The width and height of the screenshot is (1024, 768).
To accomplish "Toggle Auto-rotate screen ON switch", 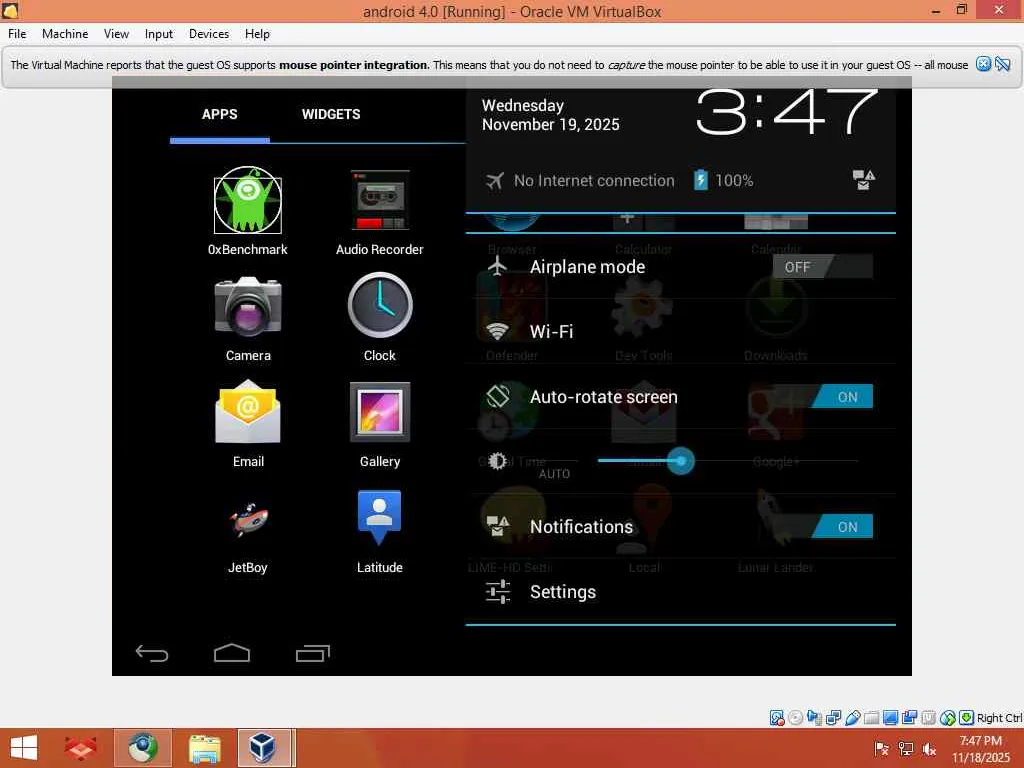I will pyautogui.click(x=822, y=396).
